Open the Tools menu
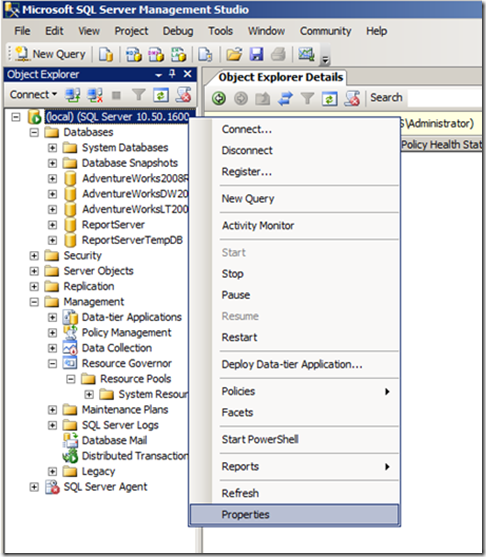Image resolution: width=486 pixels, height=557 pixels. coord(220,31)
